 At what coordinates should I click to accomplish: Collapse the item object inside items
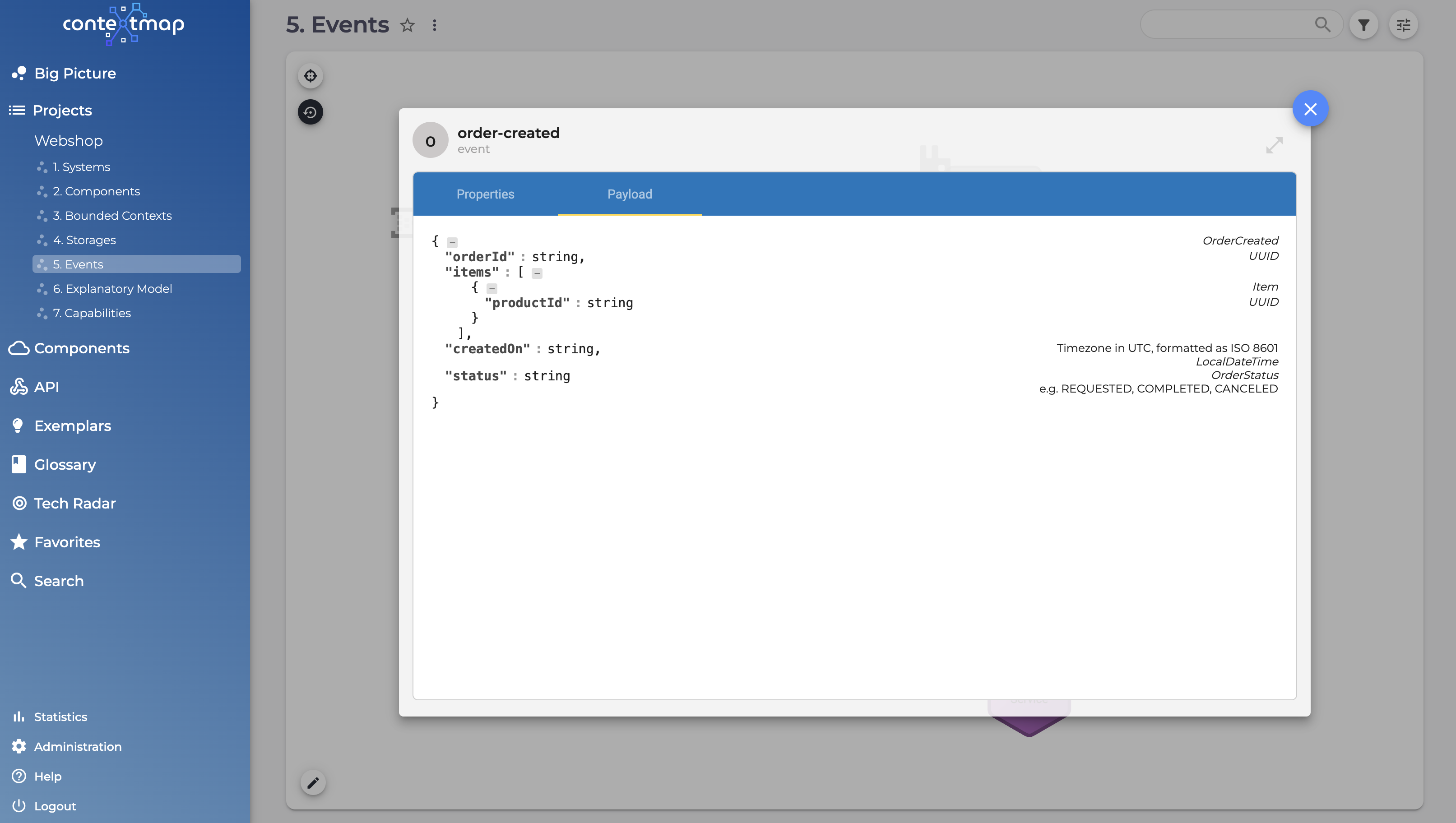[x=492, y=289]
